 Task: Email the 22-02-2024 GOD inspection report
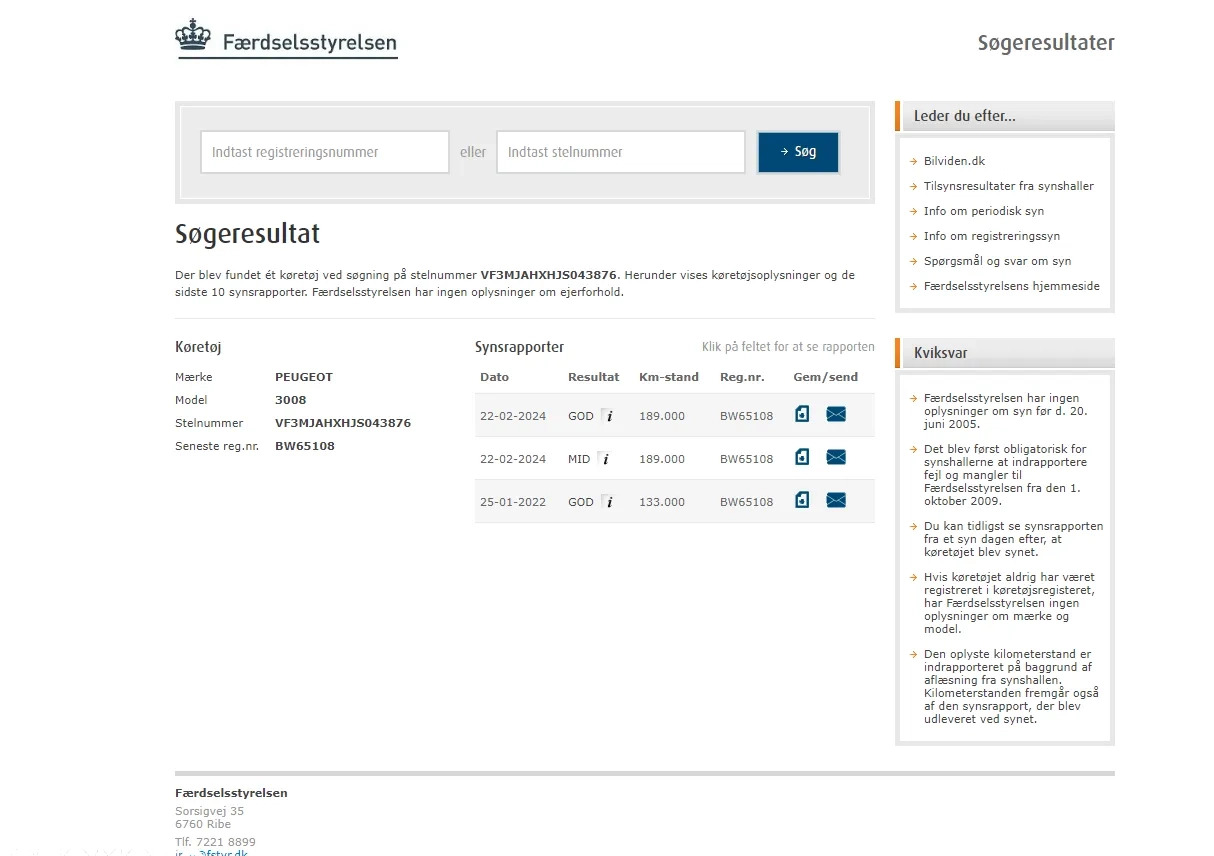[x=836, y=414]
